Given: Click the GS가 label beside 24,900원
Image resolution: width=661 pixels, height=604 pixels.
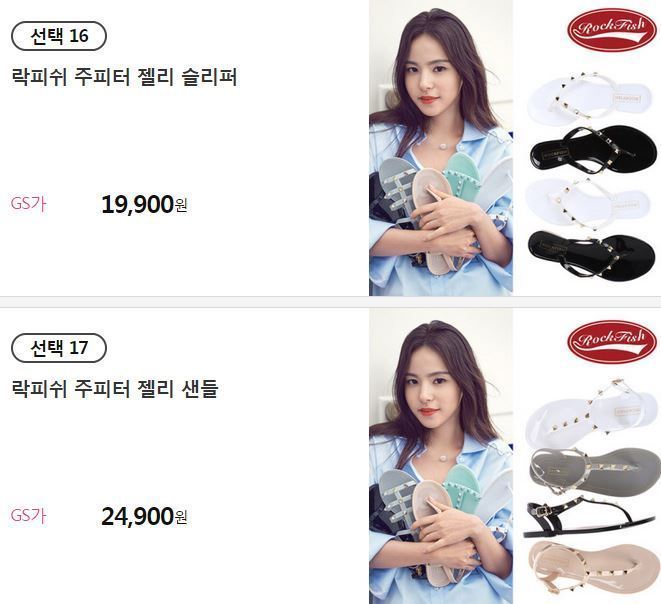Looking at the screenshot, I should [x=28, y=516].
